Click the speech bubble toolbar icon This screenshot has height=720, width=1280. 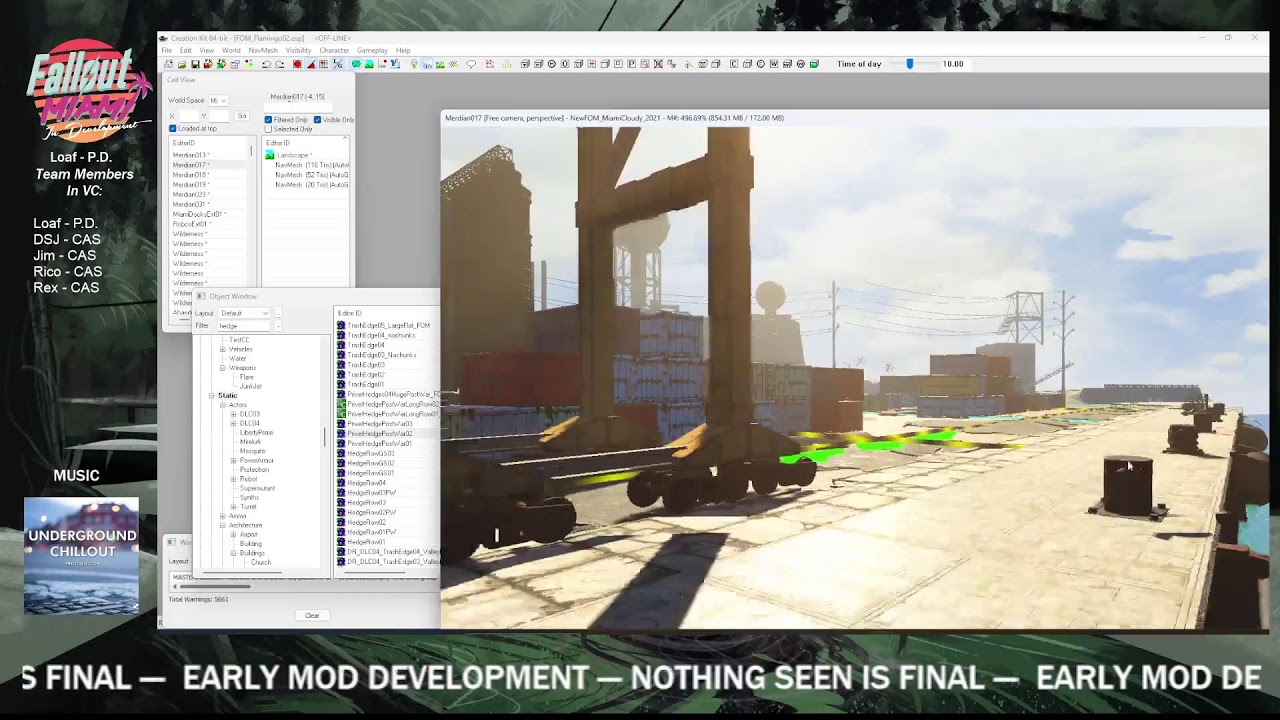tap(471, 64)
